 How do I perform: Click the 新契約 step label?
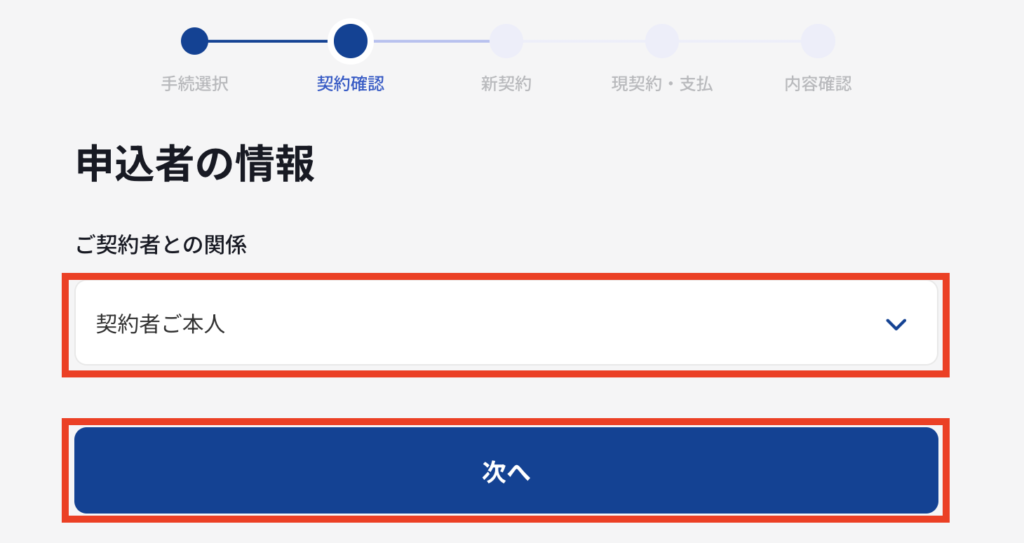[506, 84]
